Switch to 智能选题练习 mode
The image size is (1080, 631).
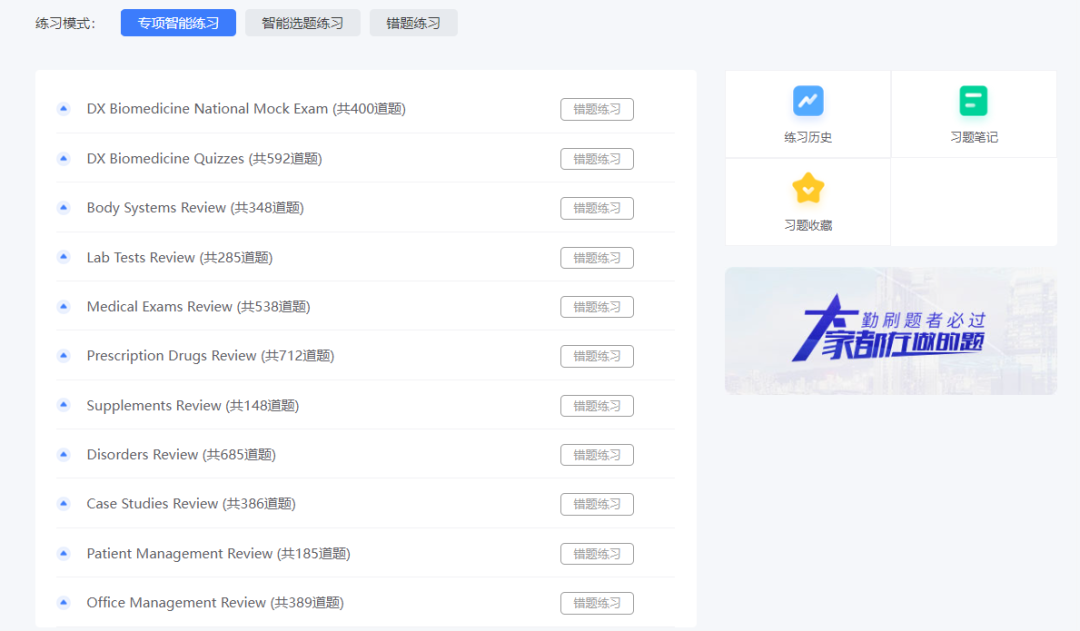coord(302,23)
